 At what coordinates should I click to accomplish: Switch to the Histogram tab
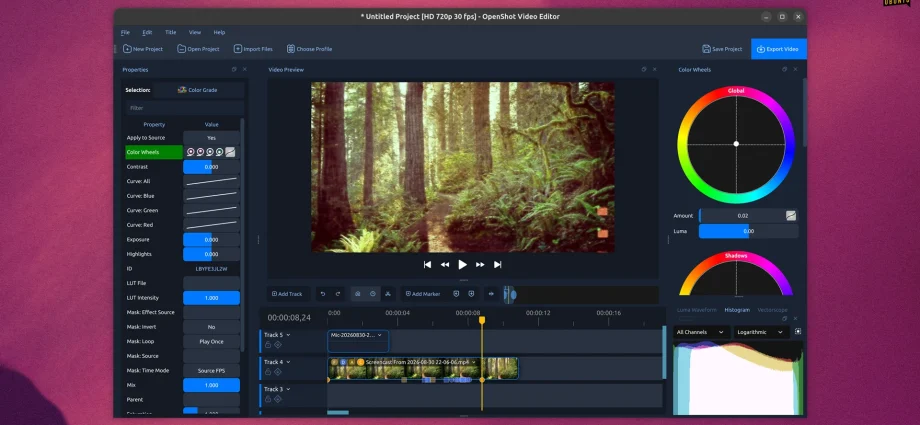pos(737,310)
